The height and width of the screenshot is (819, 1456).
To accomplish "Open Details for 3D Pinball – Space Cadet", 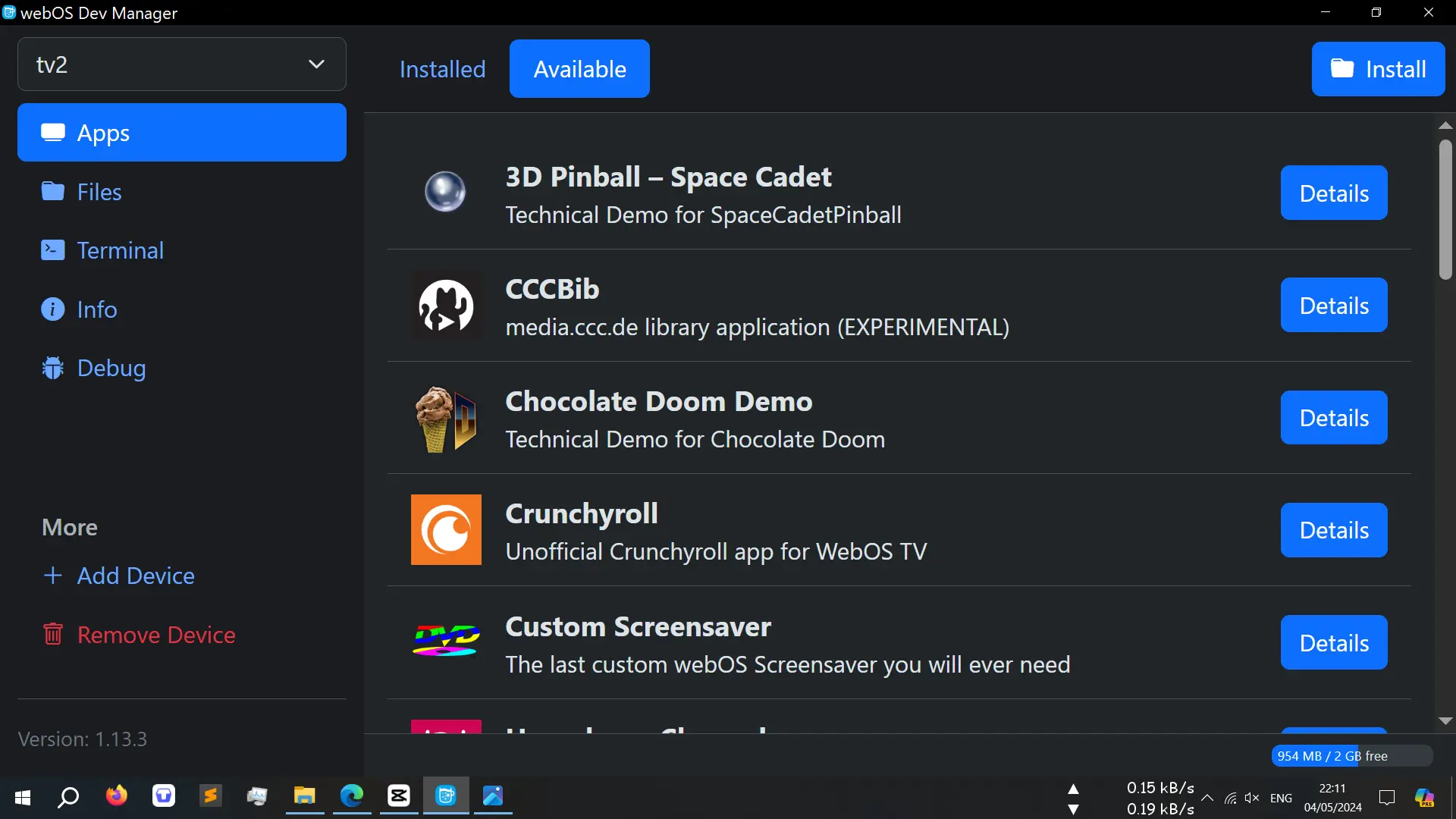I will (x=1334, y=193).
